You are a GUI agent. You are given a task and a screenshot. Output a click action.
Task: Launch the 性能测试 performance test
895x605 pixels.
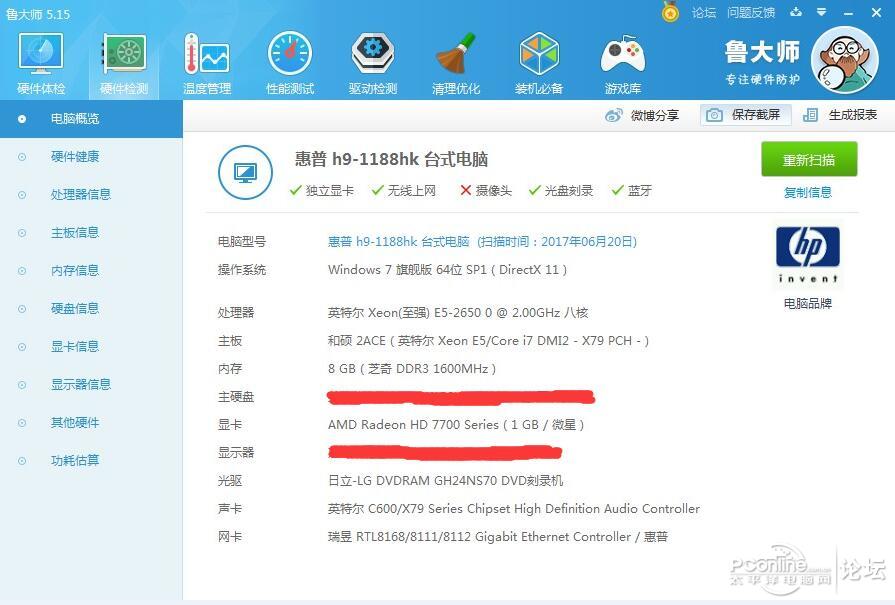tap(290, 64)
